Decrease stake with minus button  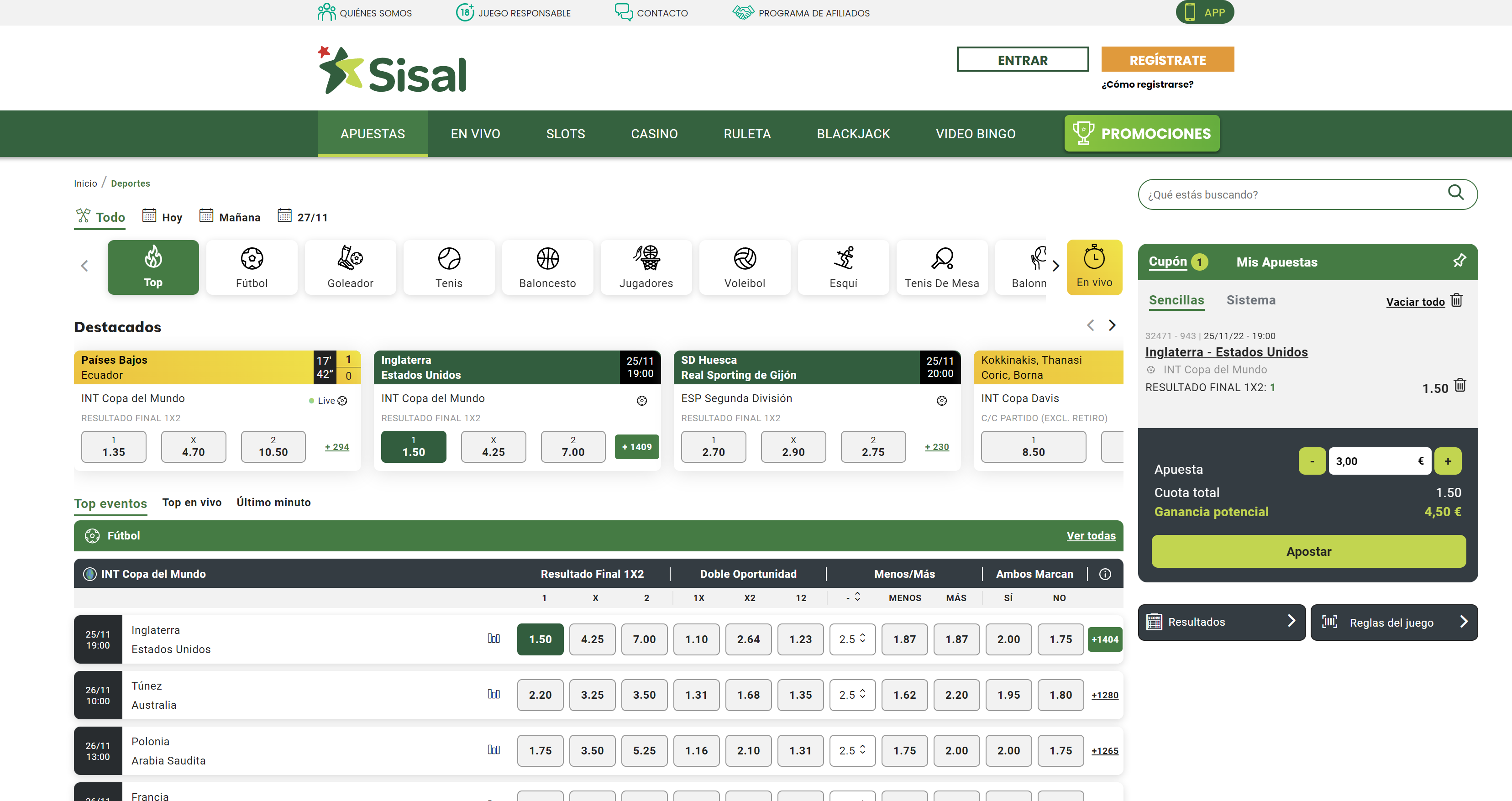point(1312,461)
